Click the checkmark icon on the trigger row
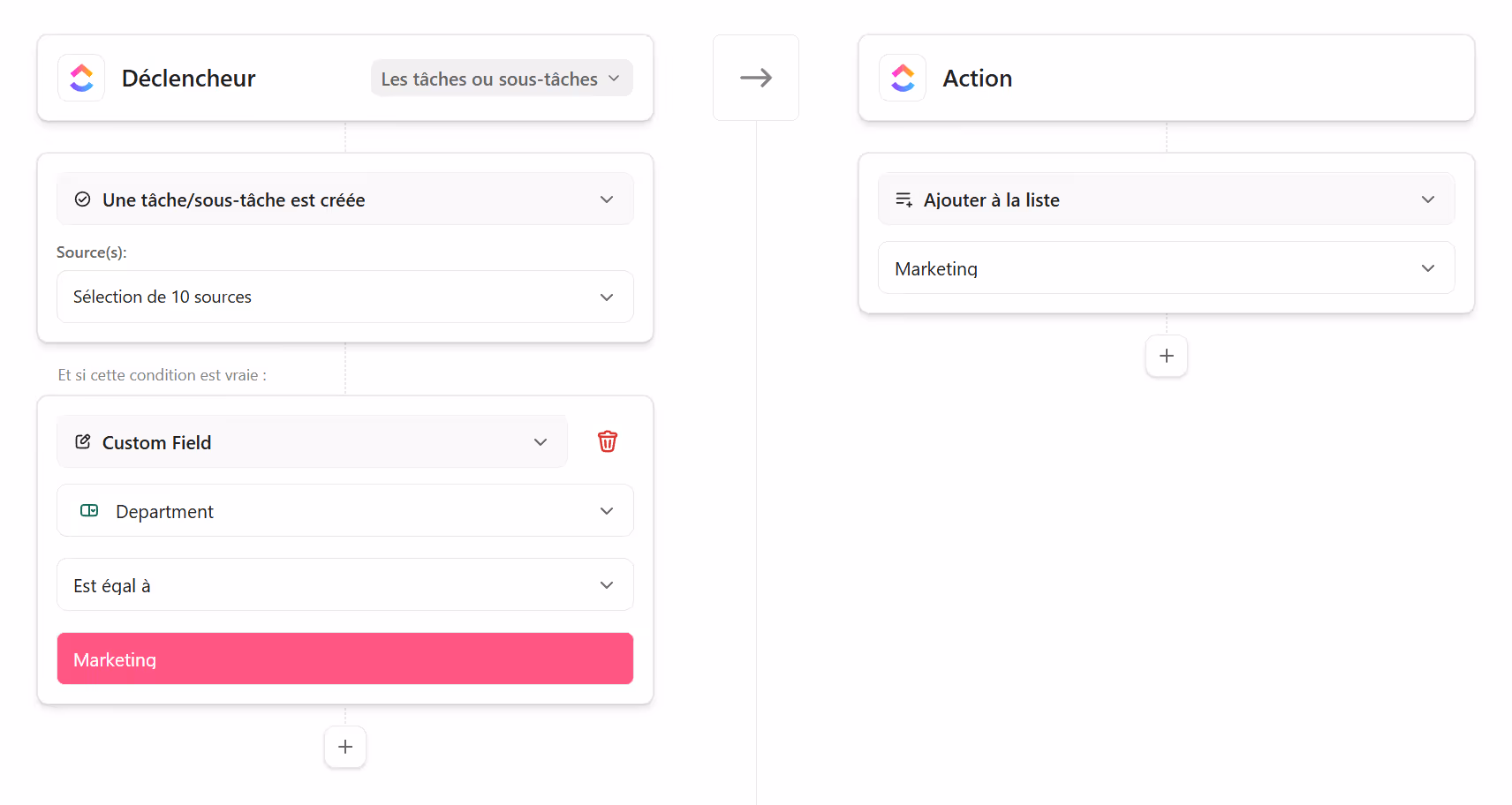Image resolution: width=1512 pixels, height=805 pixels. pos(82,199)
